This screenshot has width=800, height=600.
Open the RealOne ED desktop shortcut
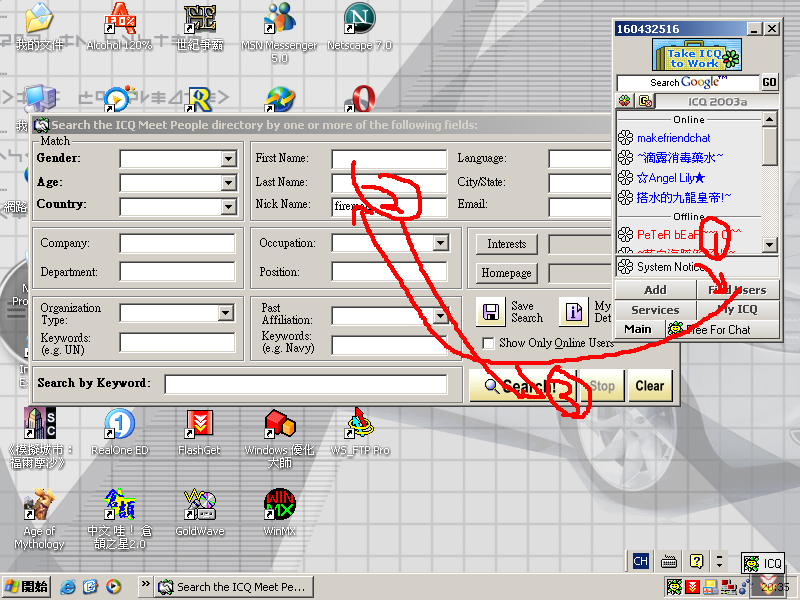tap(119, 432)
